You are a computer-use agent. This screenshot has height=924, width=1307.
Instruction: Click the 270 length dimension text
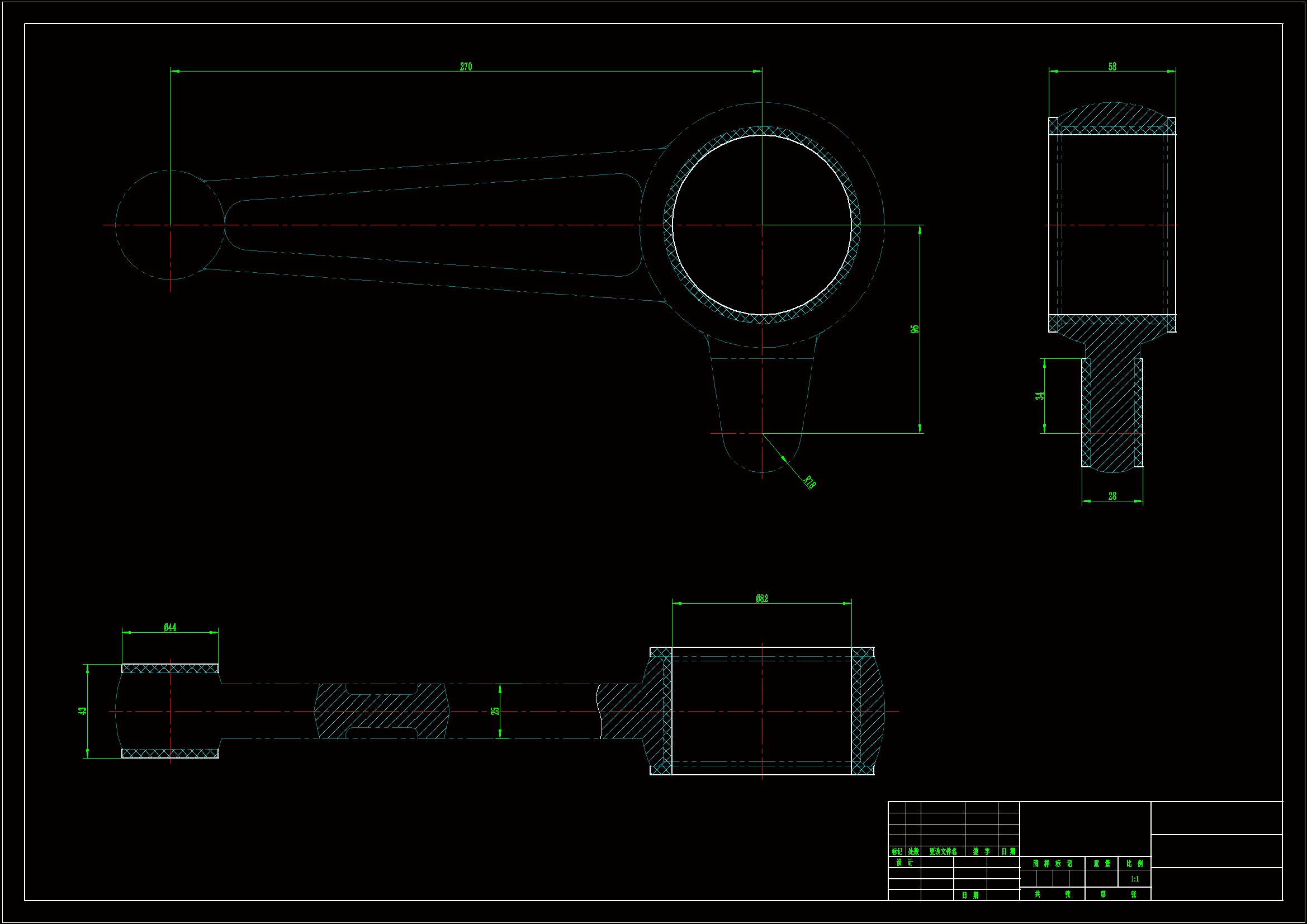(466, 67)
